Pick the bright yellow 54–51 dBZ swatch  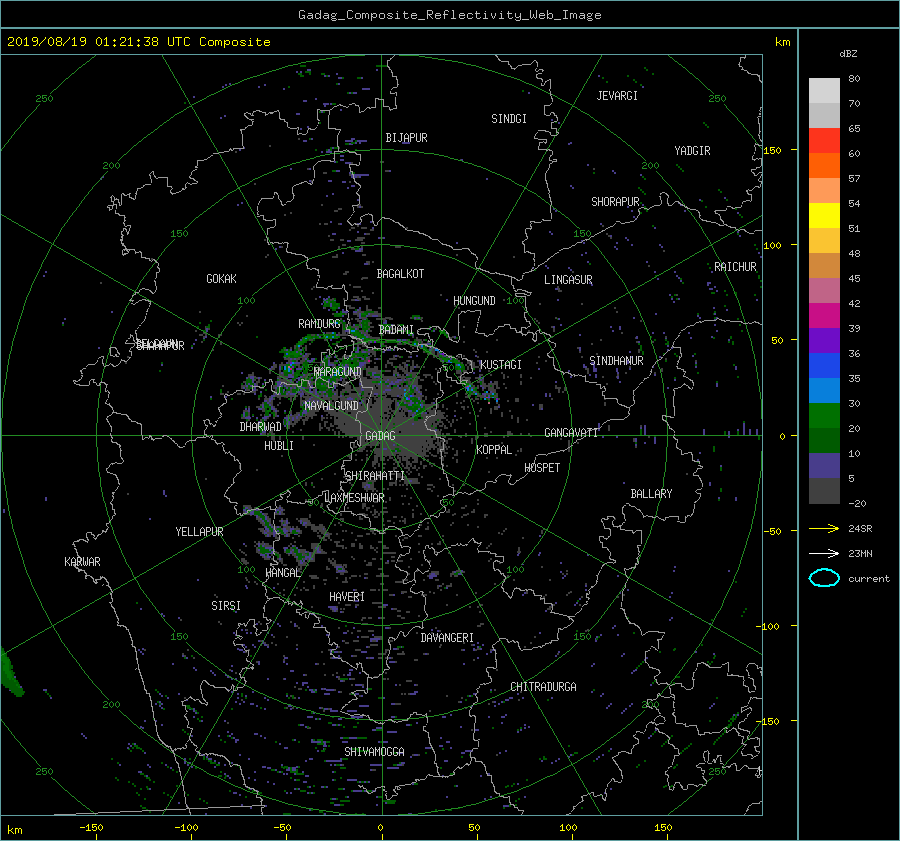pos(824,216)
